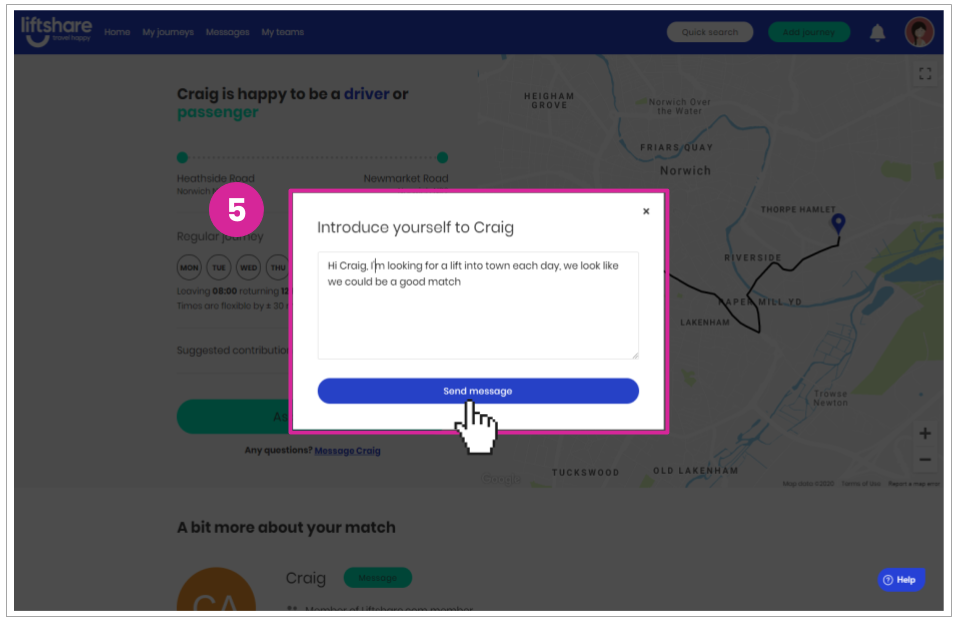
Task: Go to My journeys
Action: pyautogui.click(x=168, y=32)
